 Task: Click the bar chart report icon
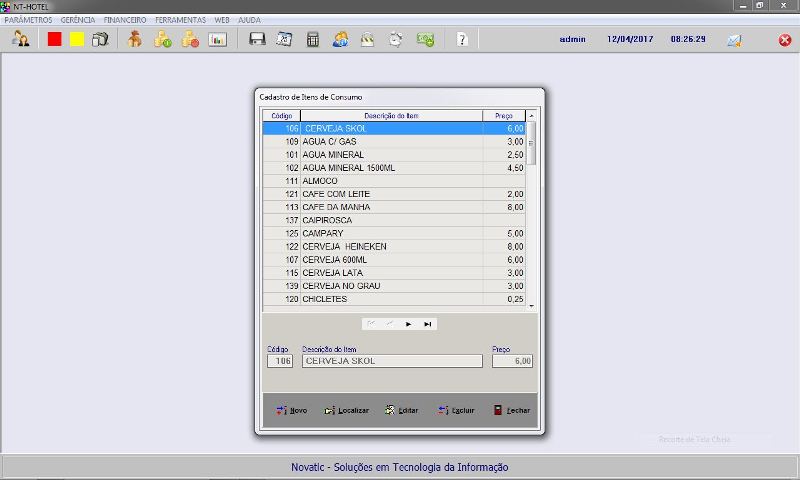click(218, 39)
